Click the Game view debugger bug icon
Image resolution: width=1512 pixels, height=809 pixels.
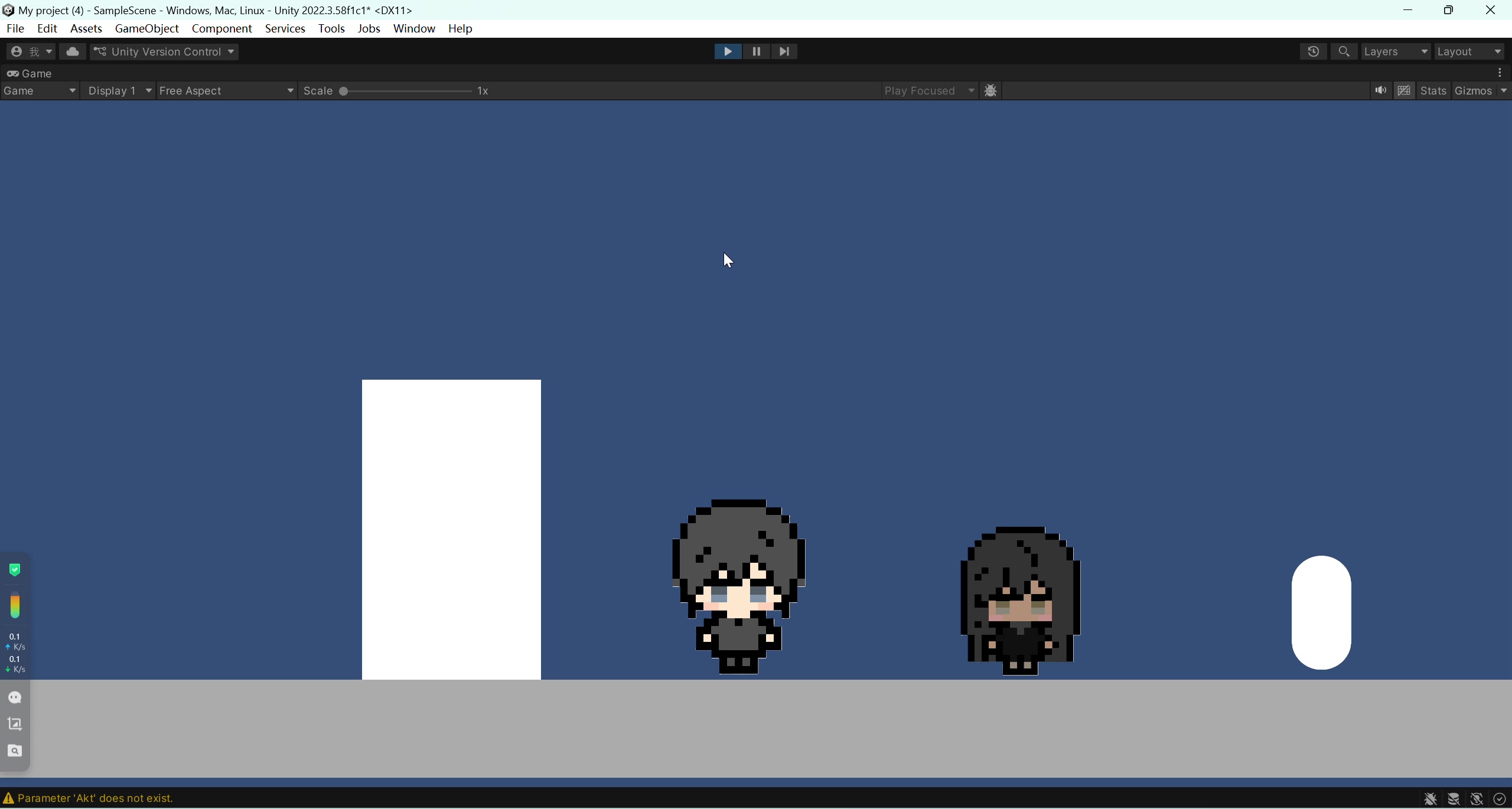pos(991,90)
